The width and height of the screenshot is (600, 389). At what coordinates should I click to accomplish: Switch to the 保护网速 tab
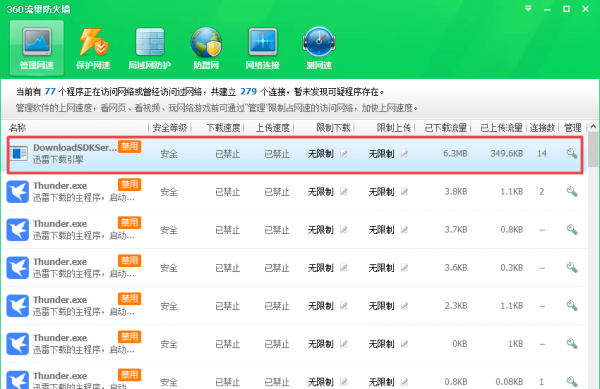point(93,48)
